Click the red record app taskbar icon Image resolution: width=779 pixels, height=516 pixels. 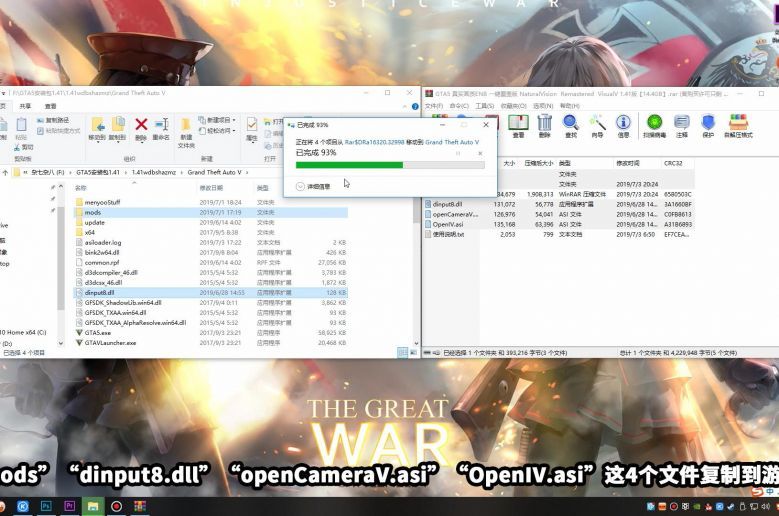click(x=116, y=506)
